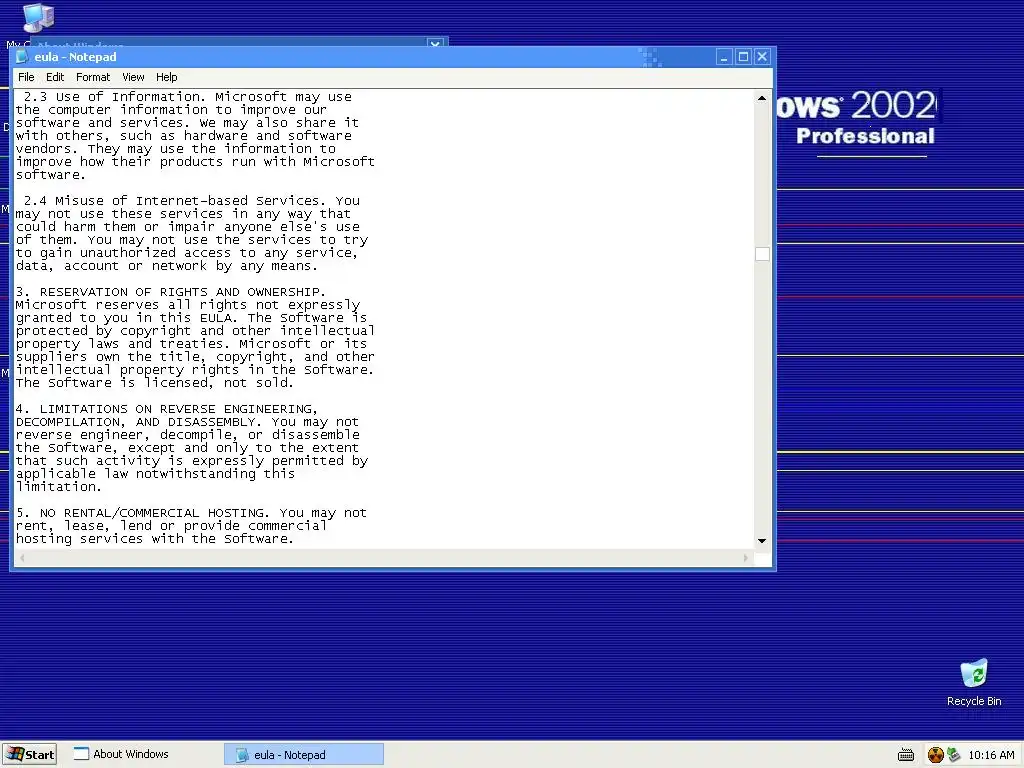Click 'hosting services with the Software.' line
Image resolution: width=1024 pixels, height=768 pixels.
click(155, 539)
